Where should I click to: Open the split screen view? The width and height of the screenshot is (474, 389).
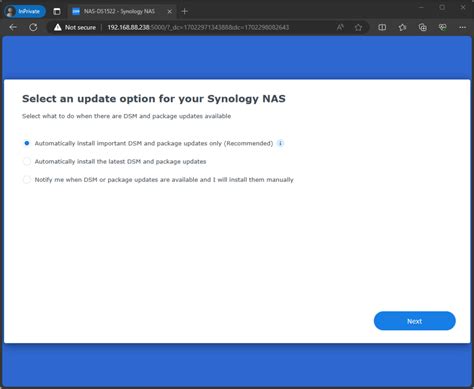(382, 27)
